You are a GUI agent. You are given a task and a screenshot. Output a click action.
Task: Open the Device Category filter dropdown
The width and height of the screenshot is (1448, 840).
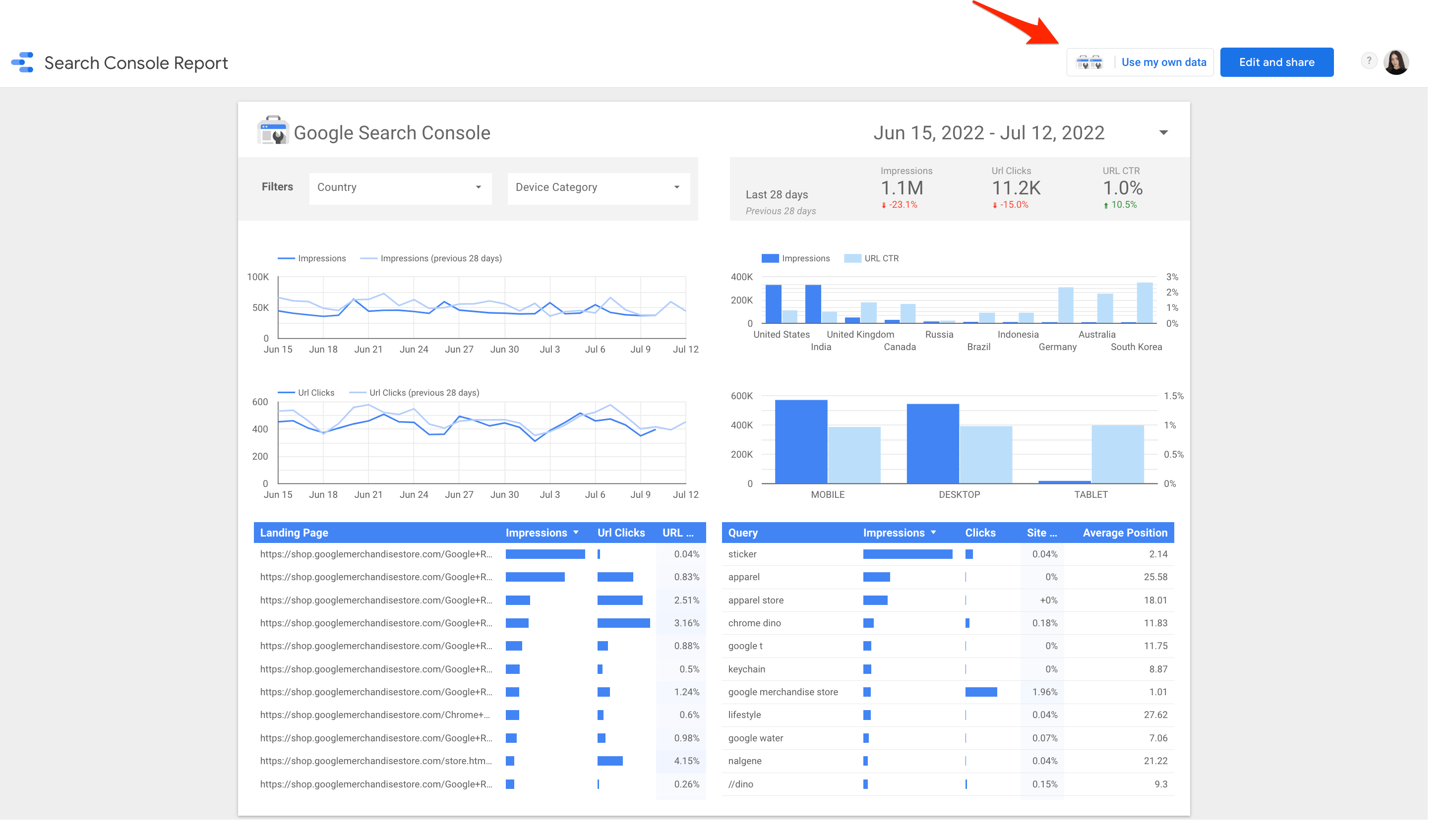598,187
